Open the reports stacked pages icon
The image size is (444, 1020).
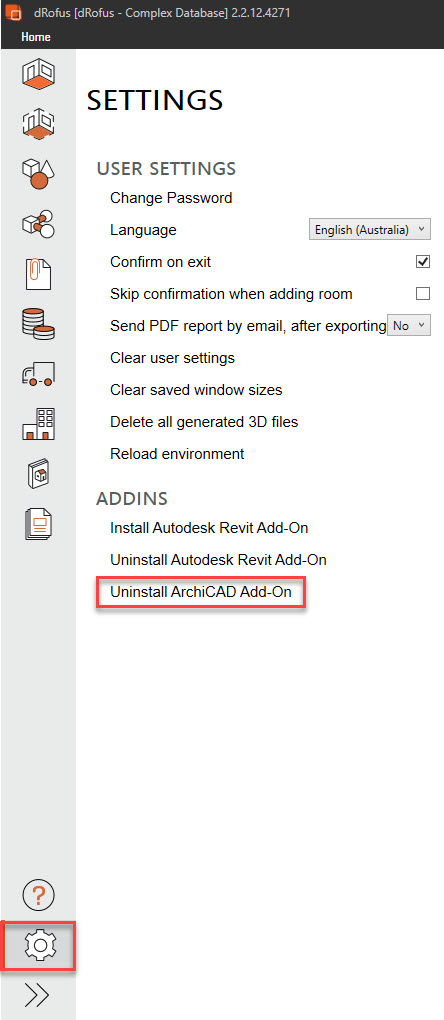click(38, 524)
